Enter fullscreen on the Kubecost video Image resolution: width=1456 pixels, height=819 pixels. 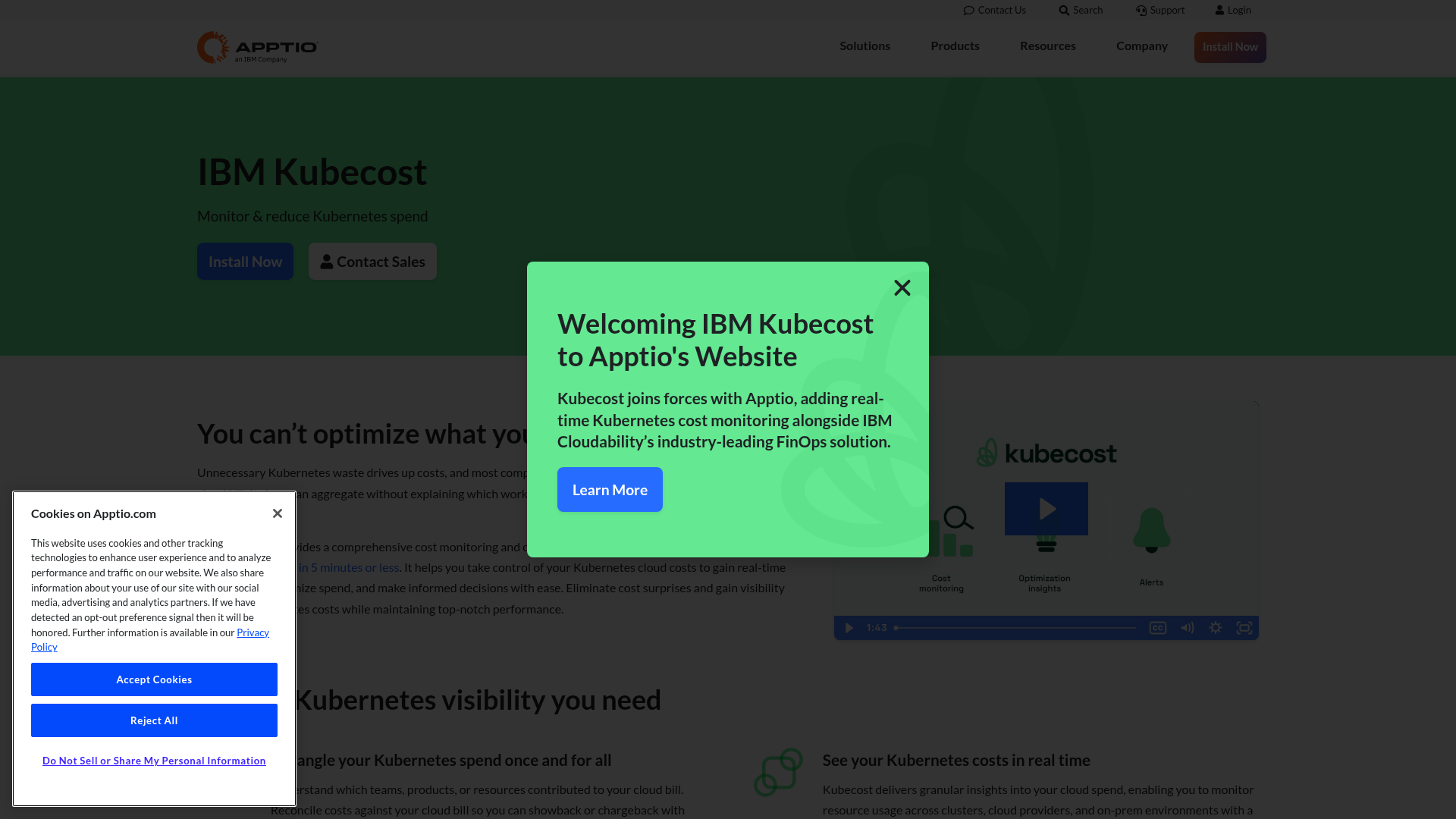click(1244, 628)
